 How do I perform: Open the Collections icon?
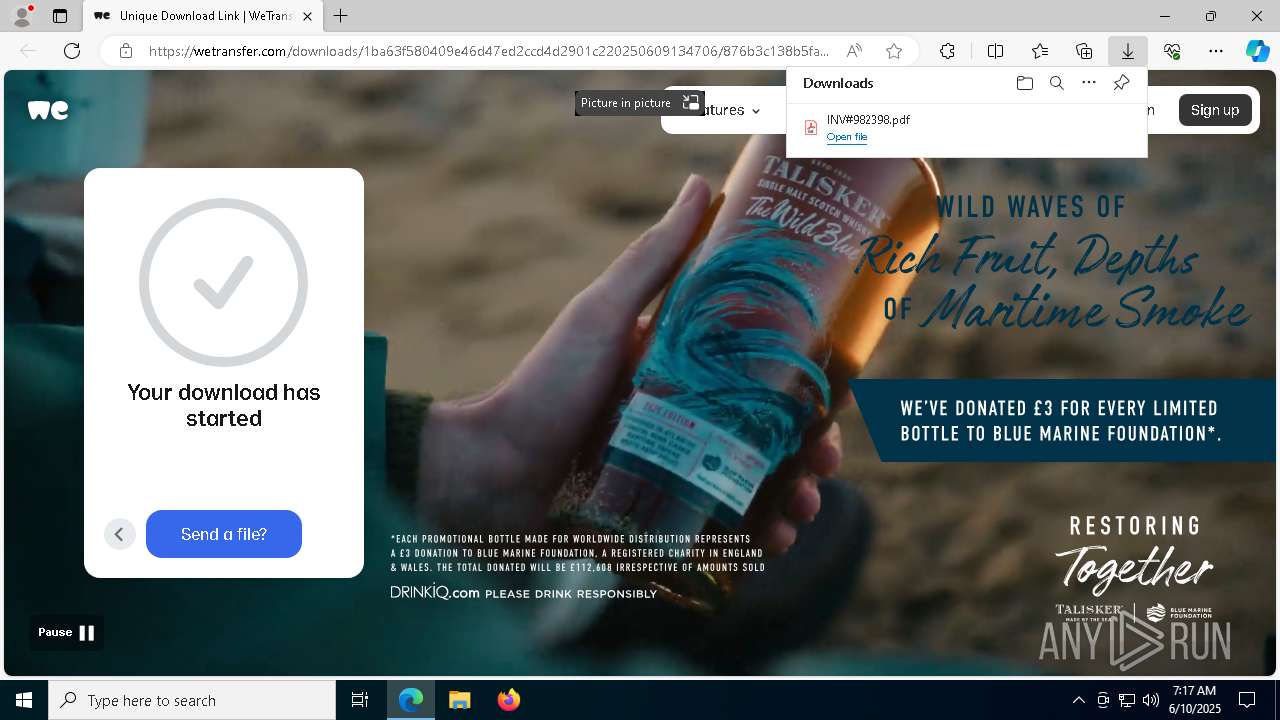(1084, 51)
